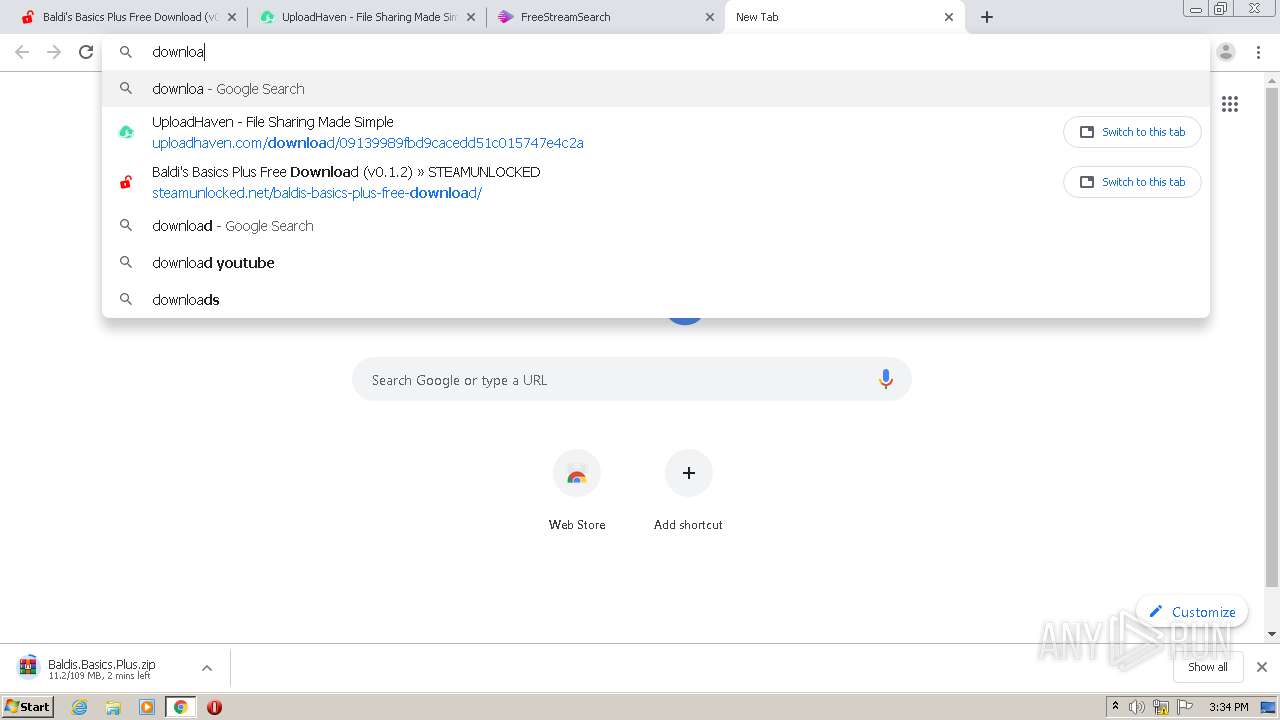The image size is (1280, 720).
Task: Choose the 'downloads' suggestion
Action: (655, 300)
